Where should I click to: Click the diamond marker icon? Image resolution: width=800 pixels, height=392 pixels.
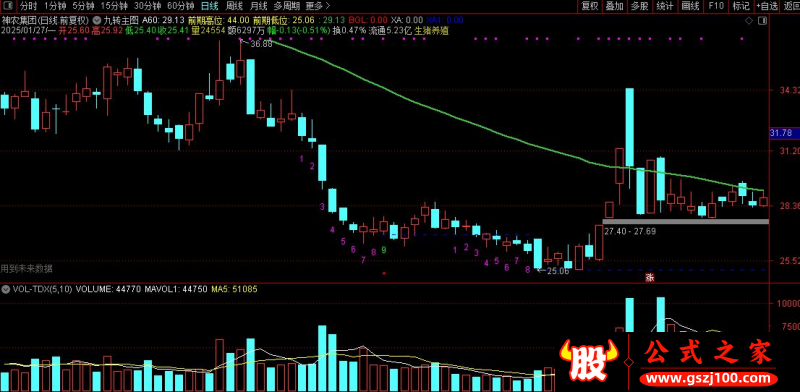click(x=749, y=20)
